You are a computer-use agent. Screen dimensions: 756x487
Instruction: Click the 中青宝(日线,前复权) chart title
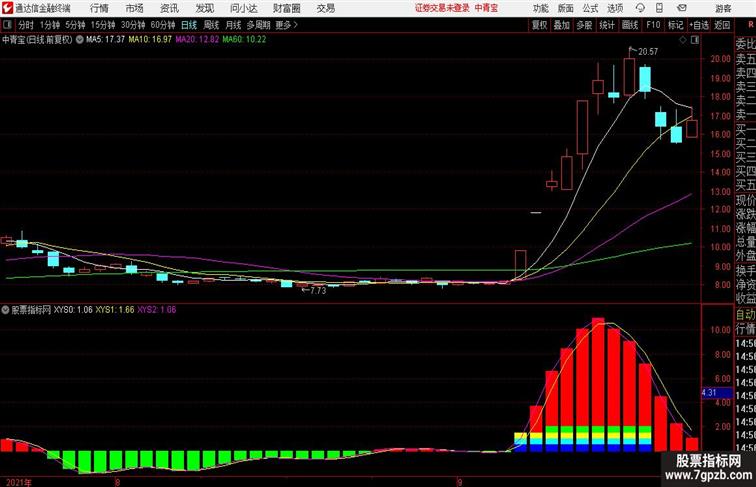point(37,40)
